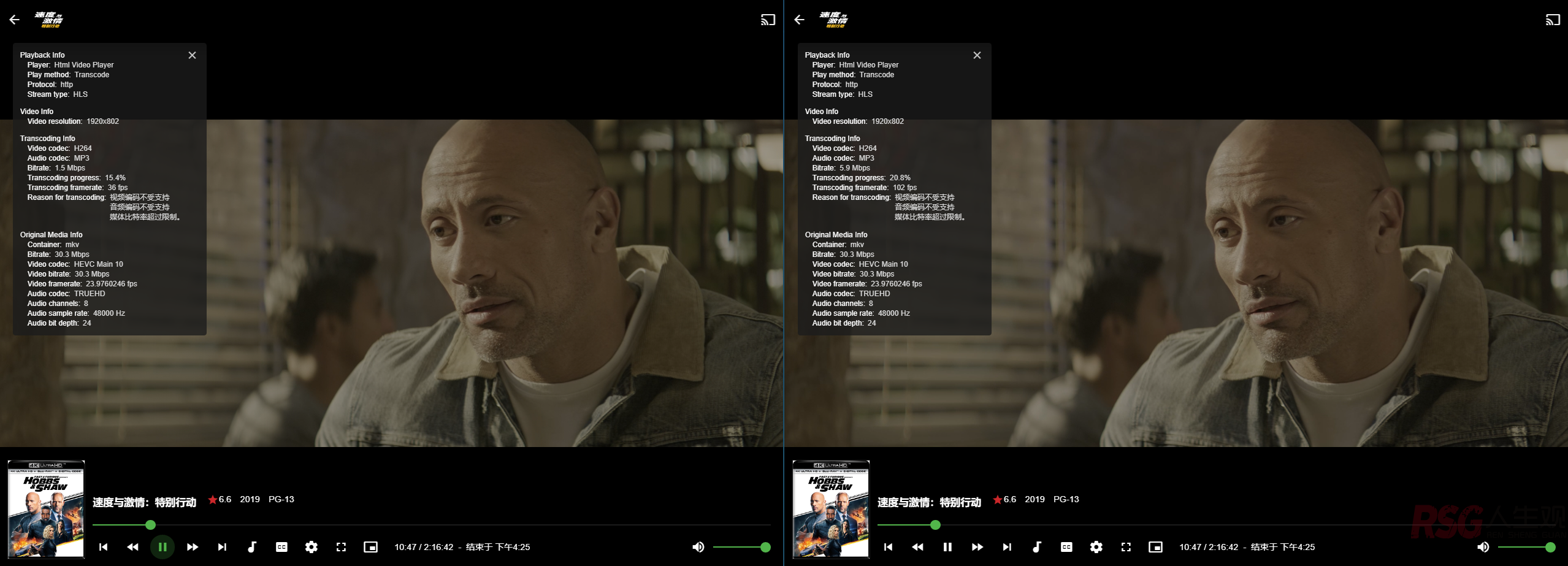Pause playback in right player
Image resolution: width=1568 pixels, height=566 pixels.
click(947, 547)
